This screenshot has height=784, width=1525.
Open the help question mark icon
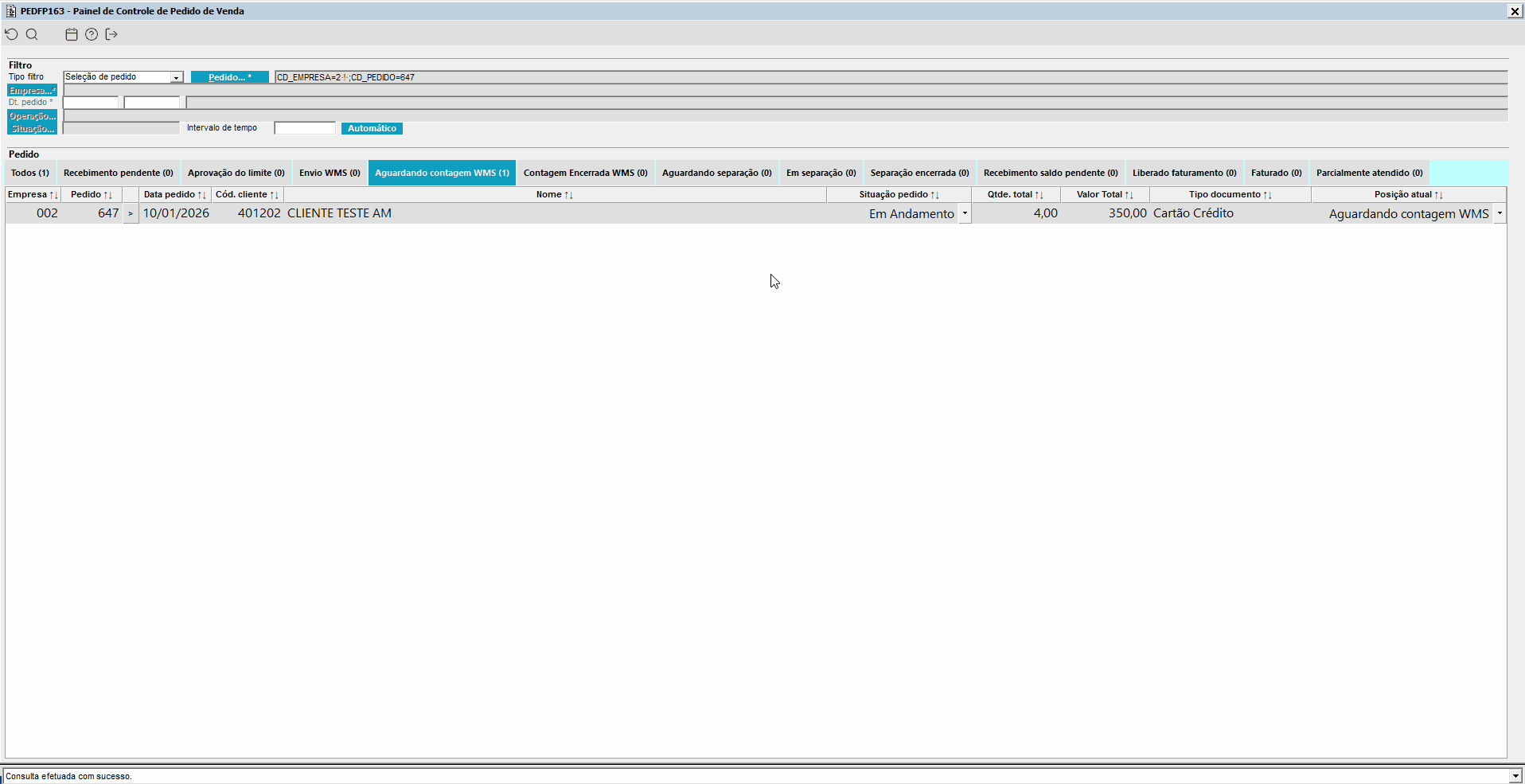coord(92,34)
